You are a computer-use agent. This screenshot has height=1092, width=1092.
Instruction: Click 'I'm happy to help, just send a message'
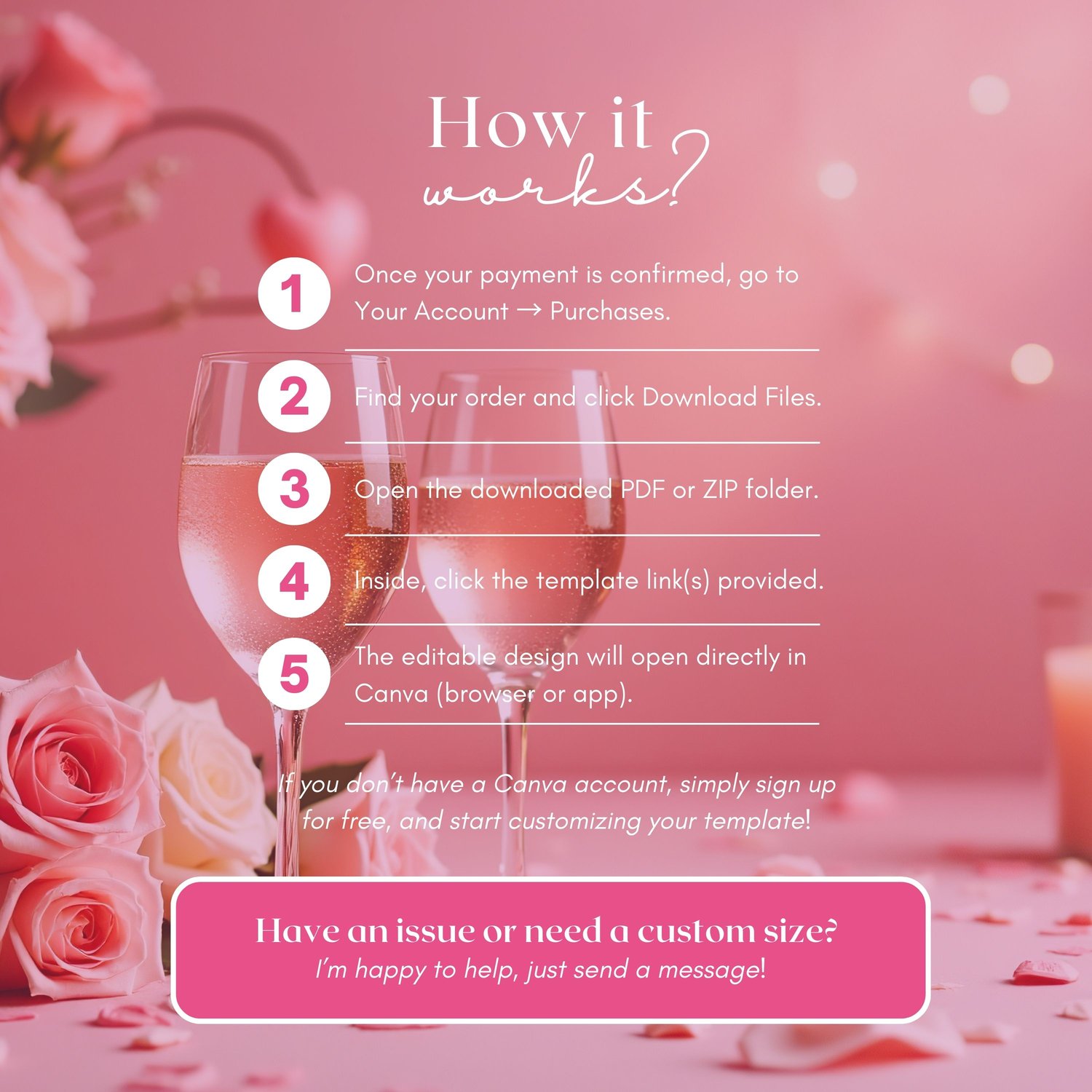point(540,970)
